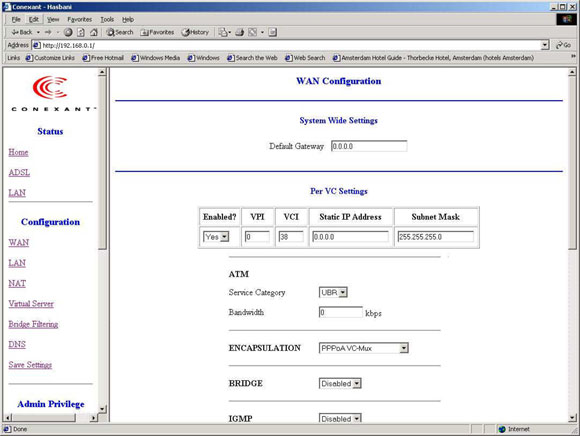The image size is (580, 436).
Task: Click the Bandwidth kbps input field
Action: pyautogui.click(x=341, y=312)
